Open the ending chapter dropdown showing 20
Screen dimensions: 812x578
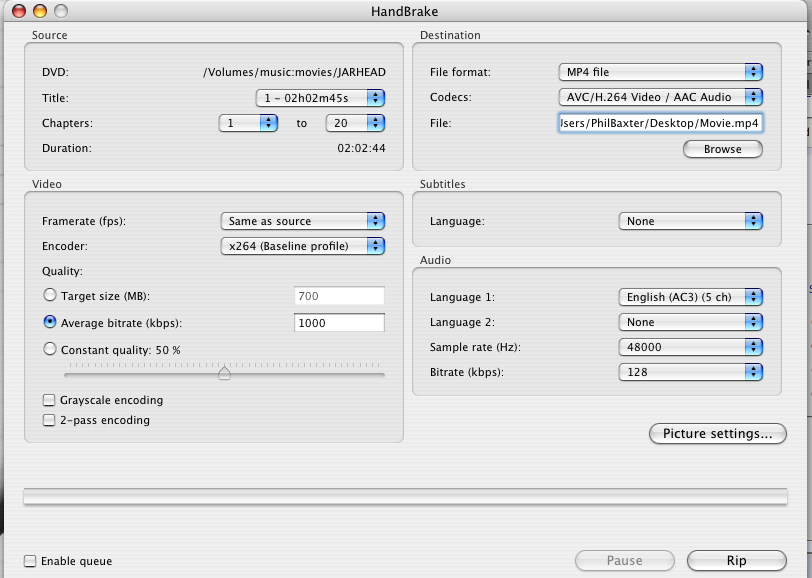pos(355,123)
